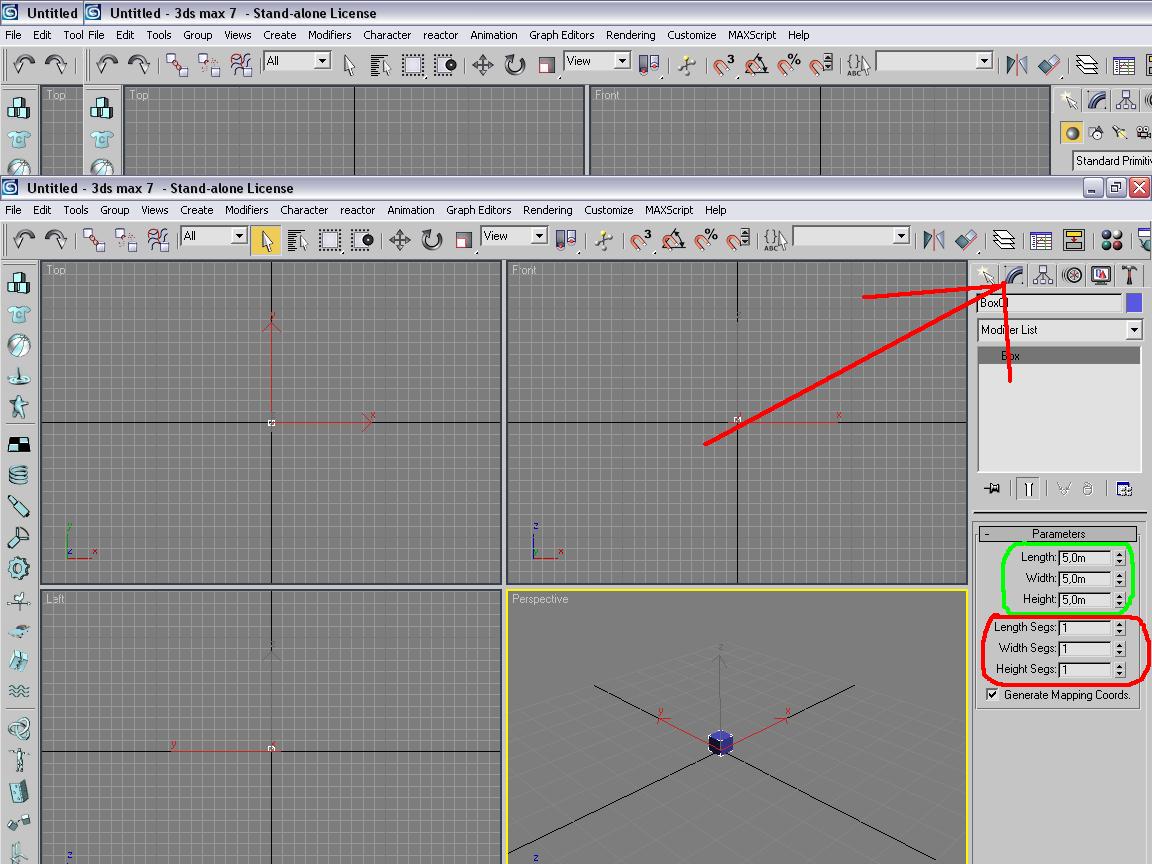Click Redo in the front window toolbar
1152x864 pixels.
pos(57,240)
